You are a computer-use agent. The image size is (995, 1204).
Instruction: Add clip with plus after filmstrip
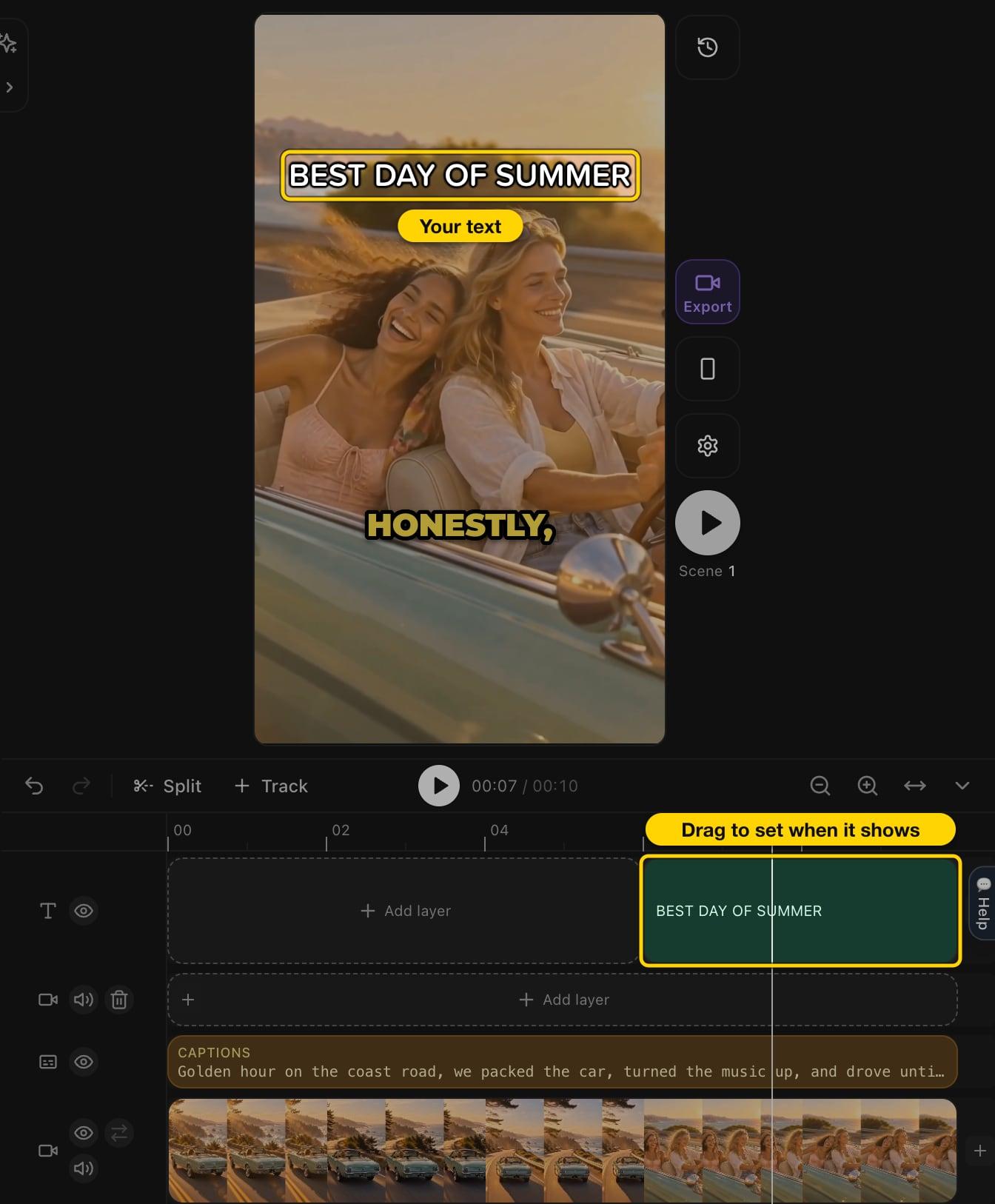980,1151
